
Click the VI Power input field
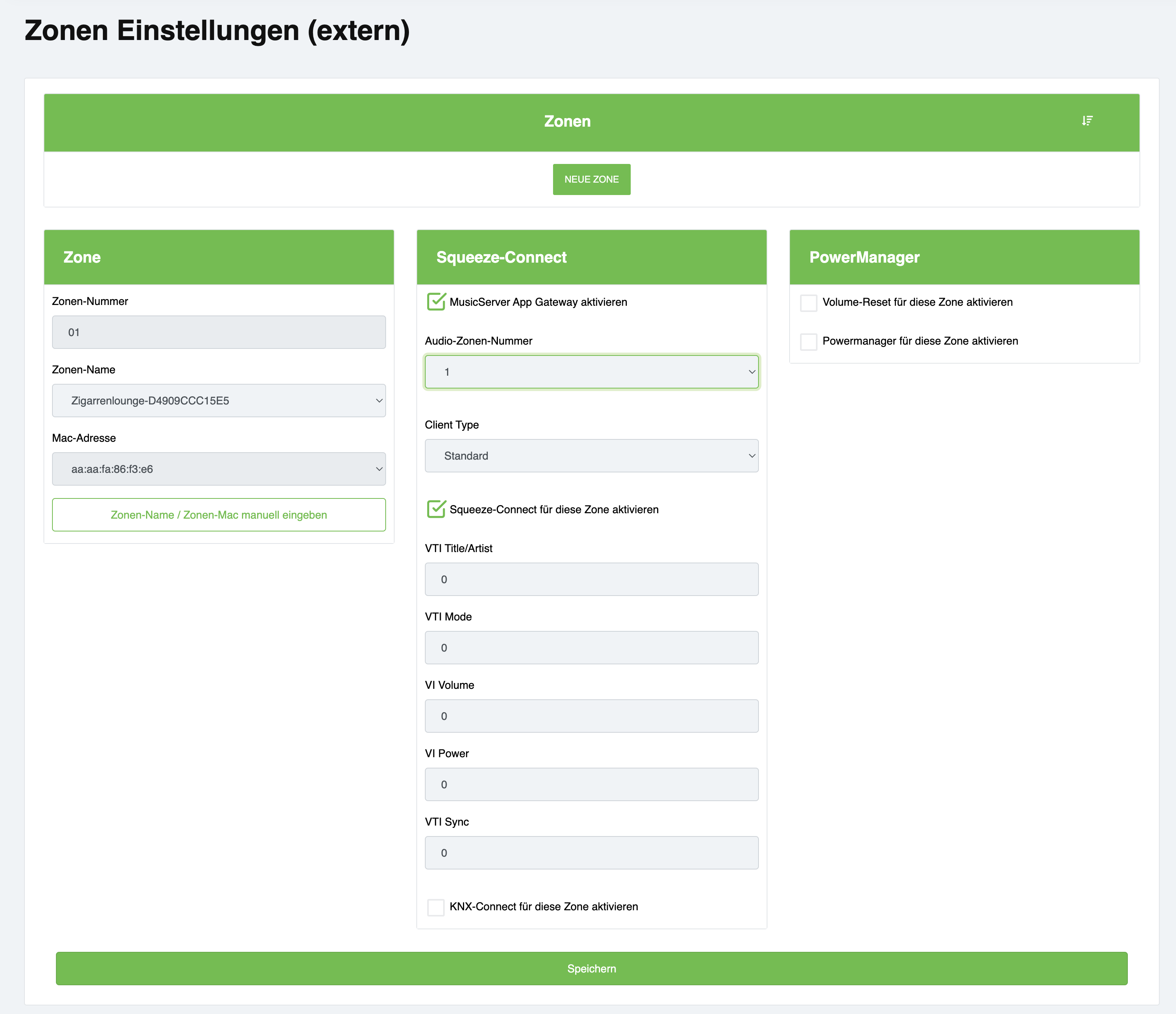coord(591,785)
